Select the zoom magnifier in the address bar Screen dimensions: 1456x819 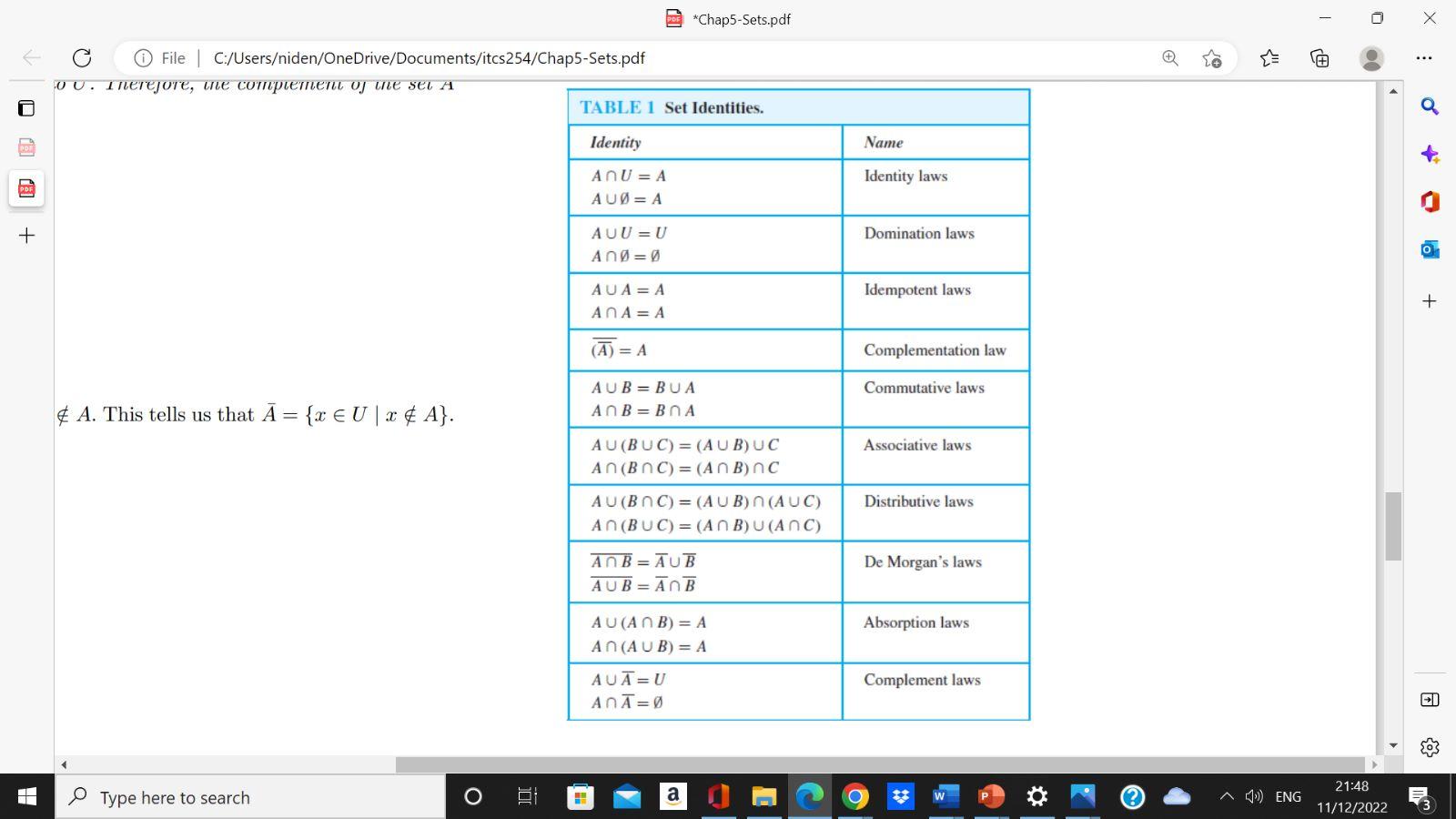[x=1169, y=57]
